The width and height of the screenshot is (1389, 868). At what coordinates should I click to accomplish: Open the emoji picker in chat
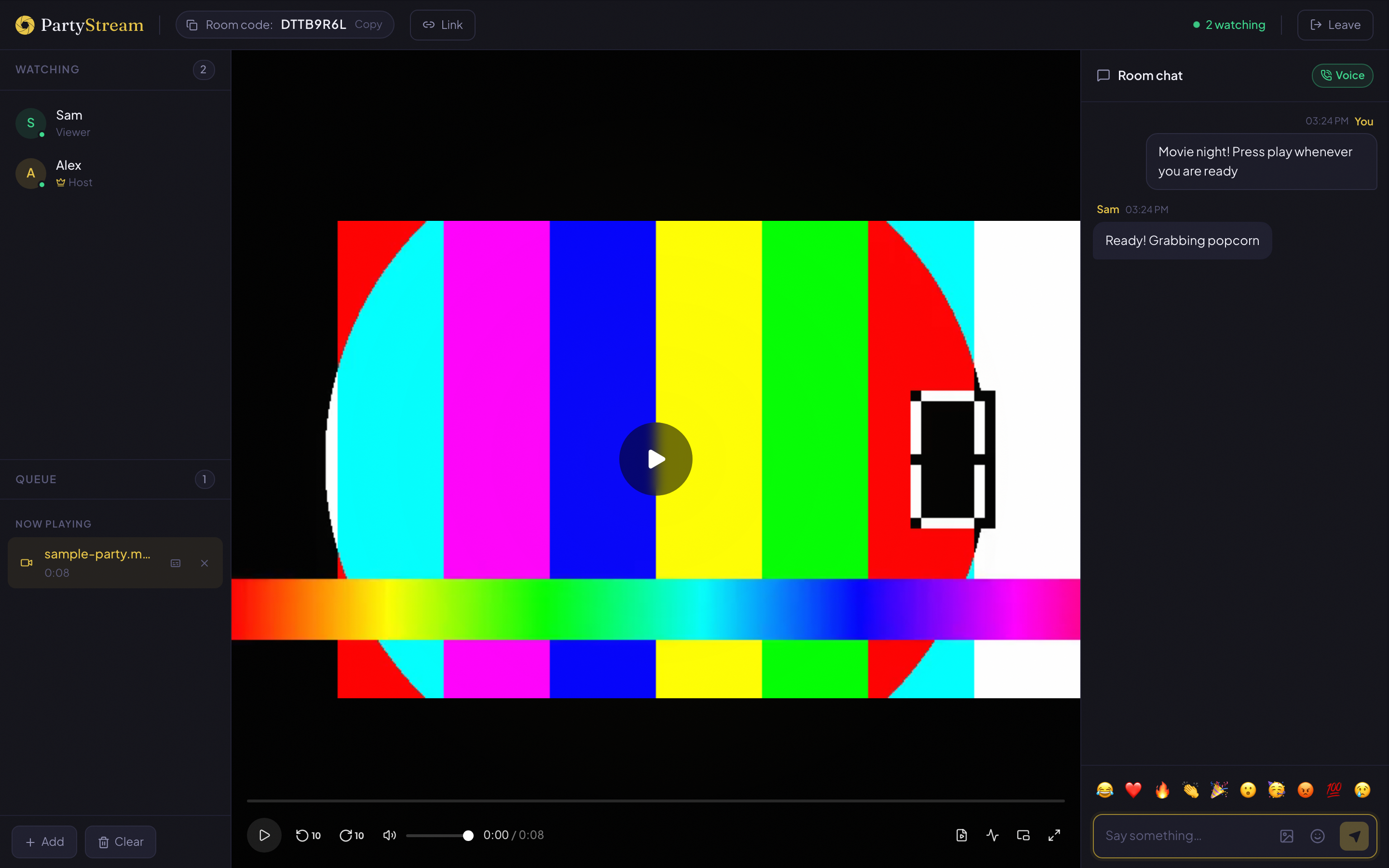1318,836
